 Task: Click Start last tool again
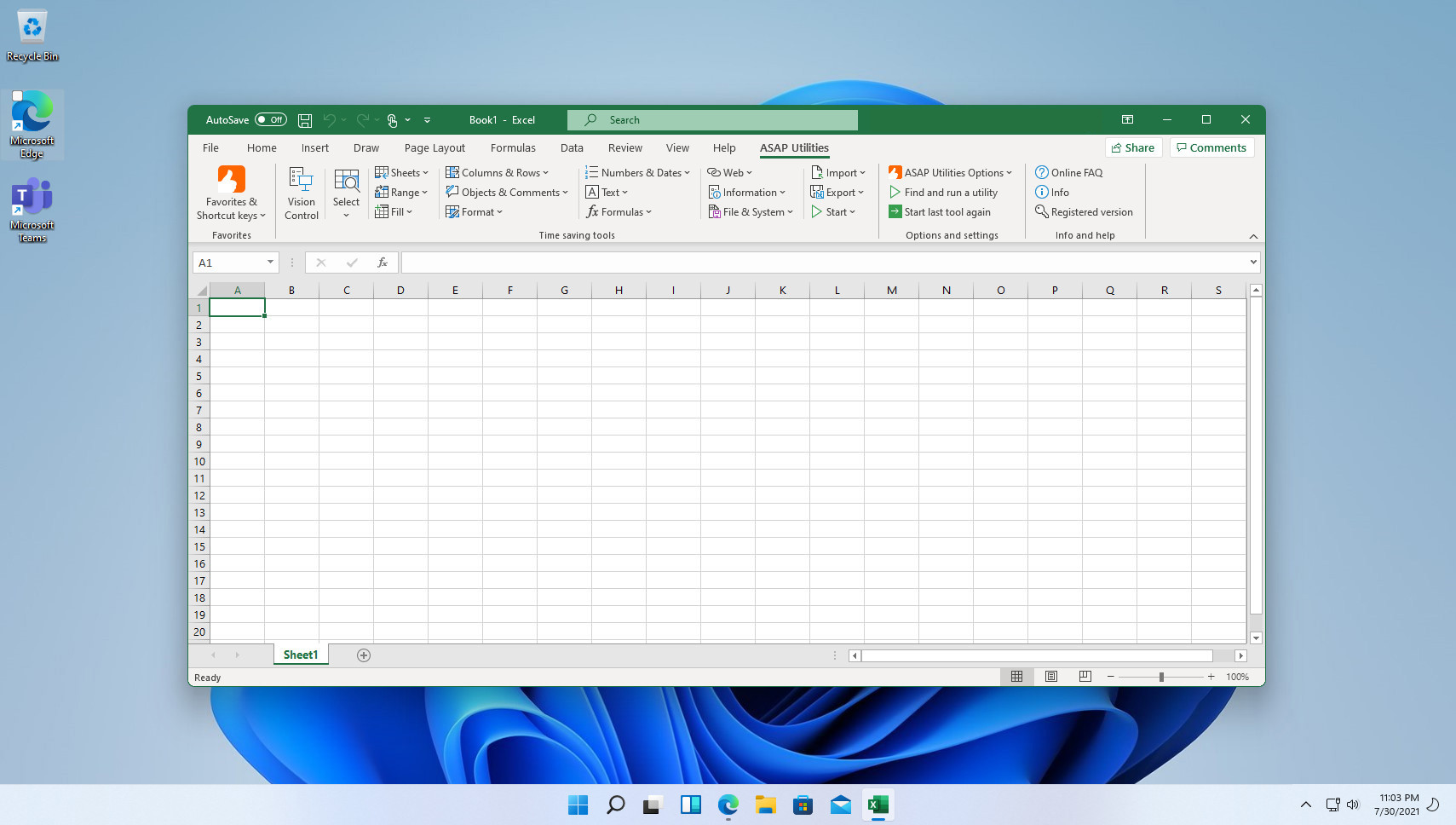pos(947,211)
